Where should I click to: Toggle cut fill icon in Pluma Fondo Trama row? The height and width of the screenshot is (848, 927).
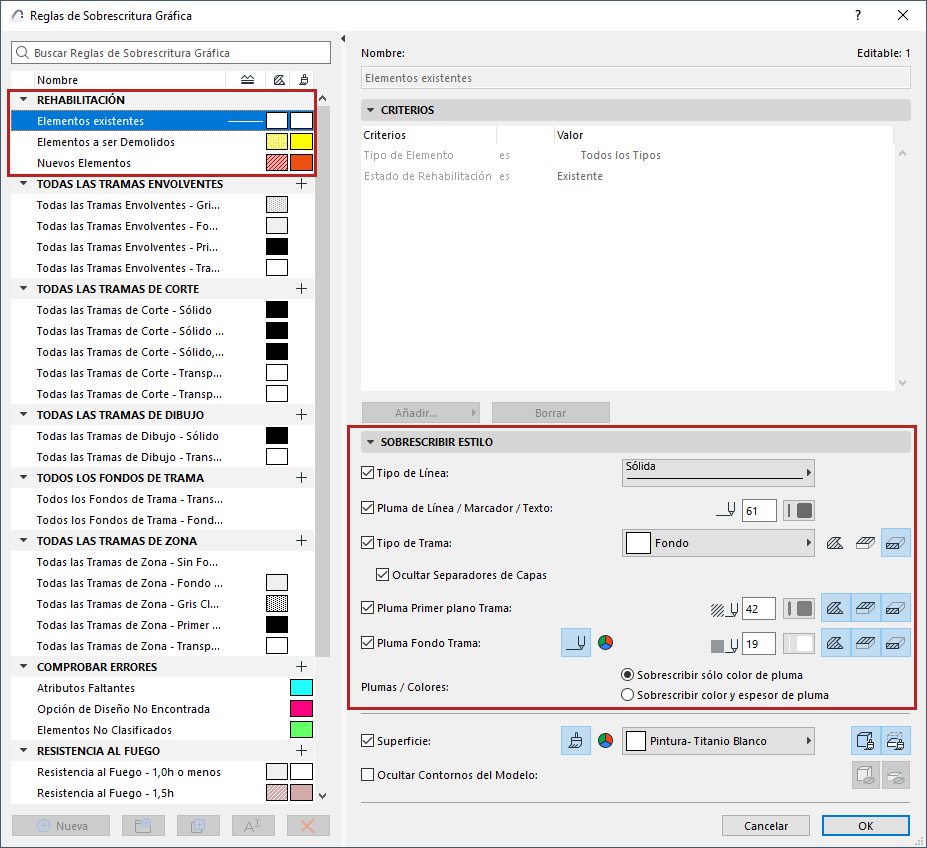[x=896, y=643]
